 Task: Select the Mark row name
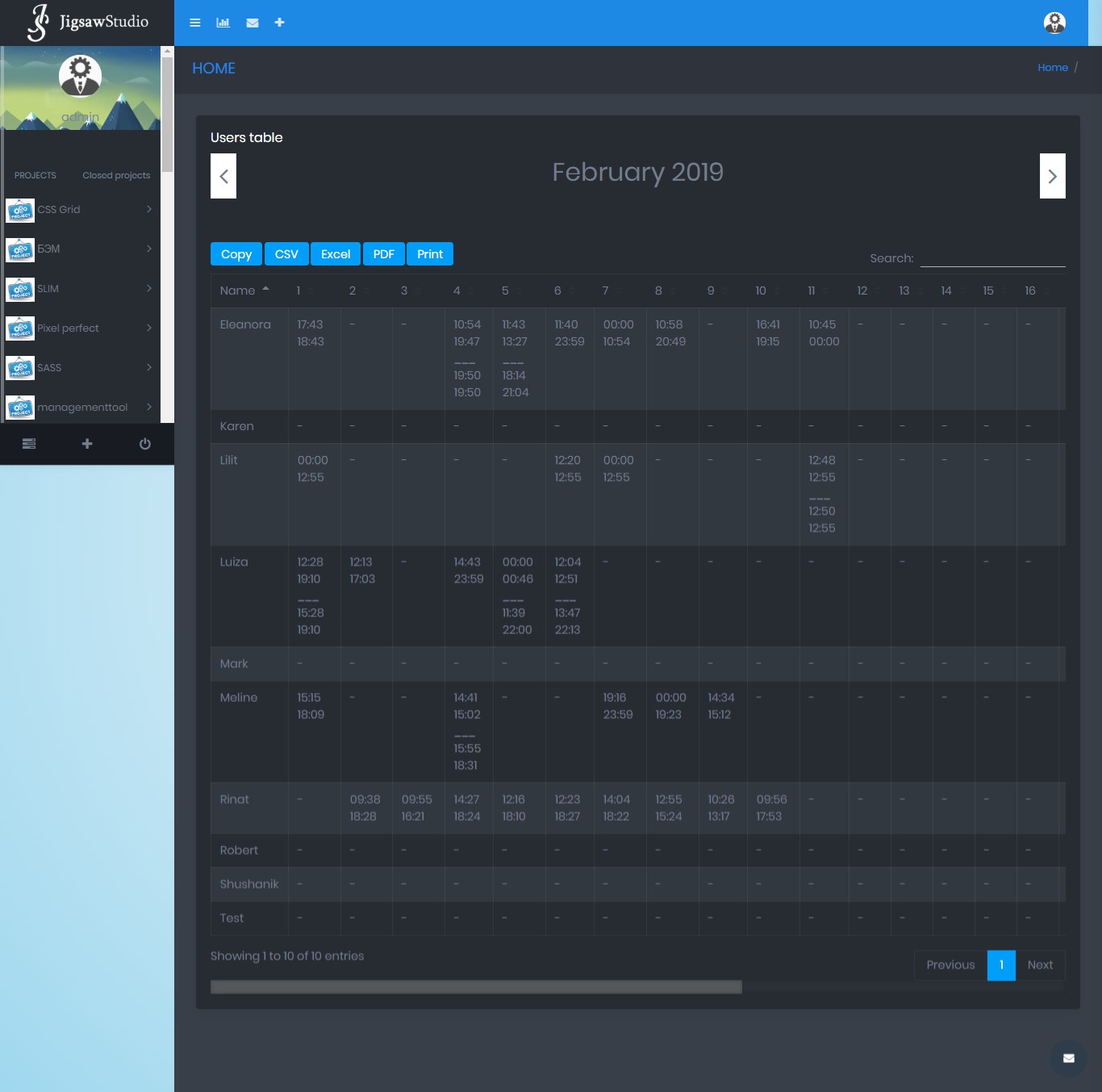(234, 663)
